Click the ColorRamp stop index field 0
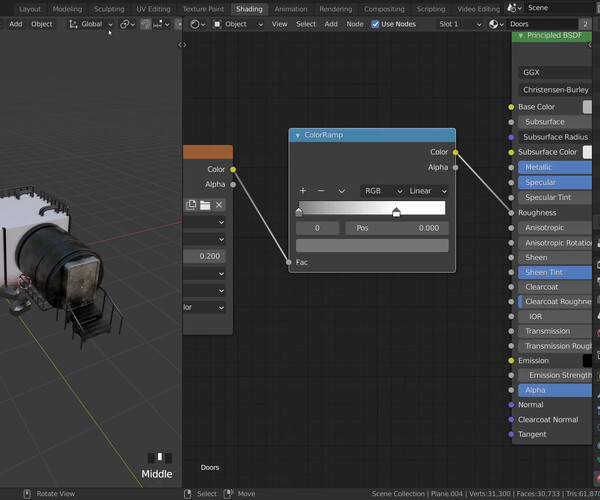The height and width of the screenshot is (500, 600). [318, 228]
